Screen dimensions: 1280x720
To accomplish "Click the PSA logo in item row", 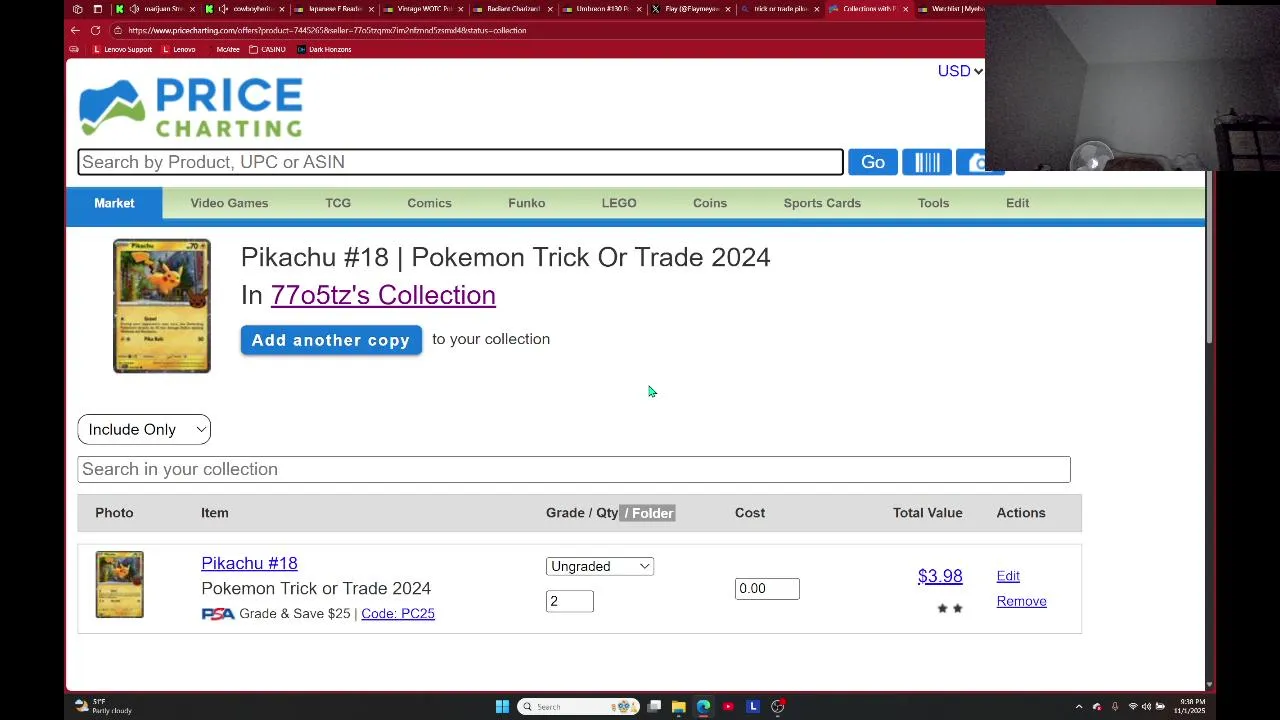I will click(x=218, y=614).
